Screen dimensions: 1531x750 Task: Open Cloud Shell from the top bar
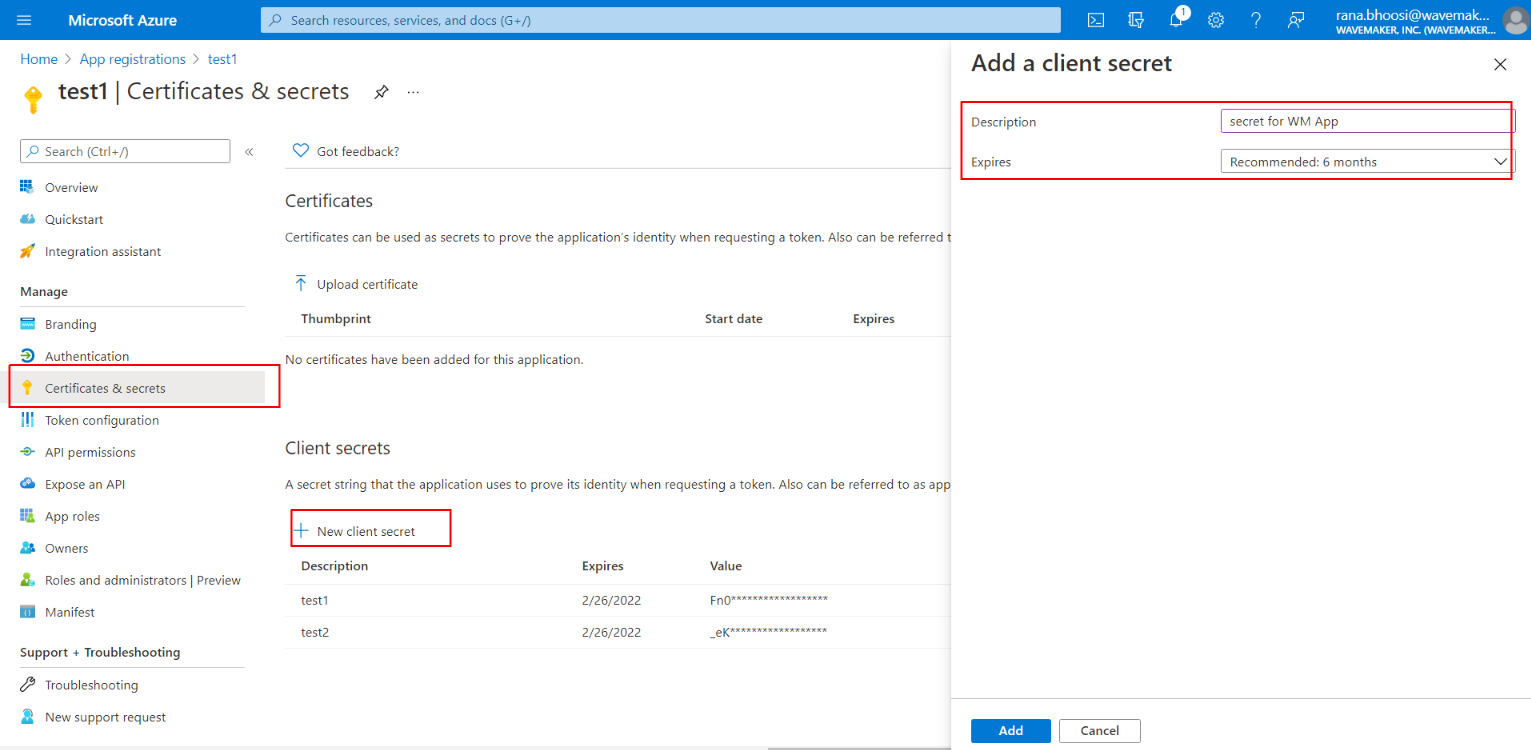(1096, 20)
